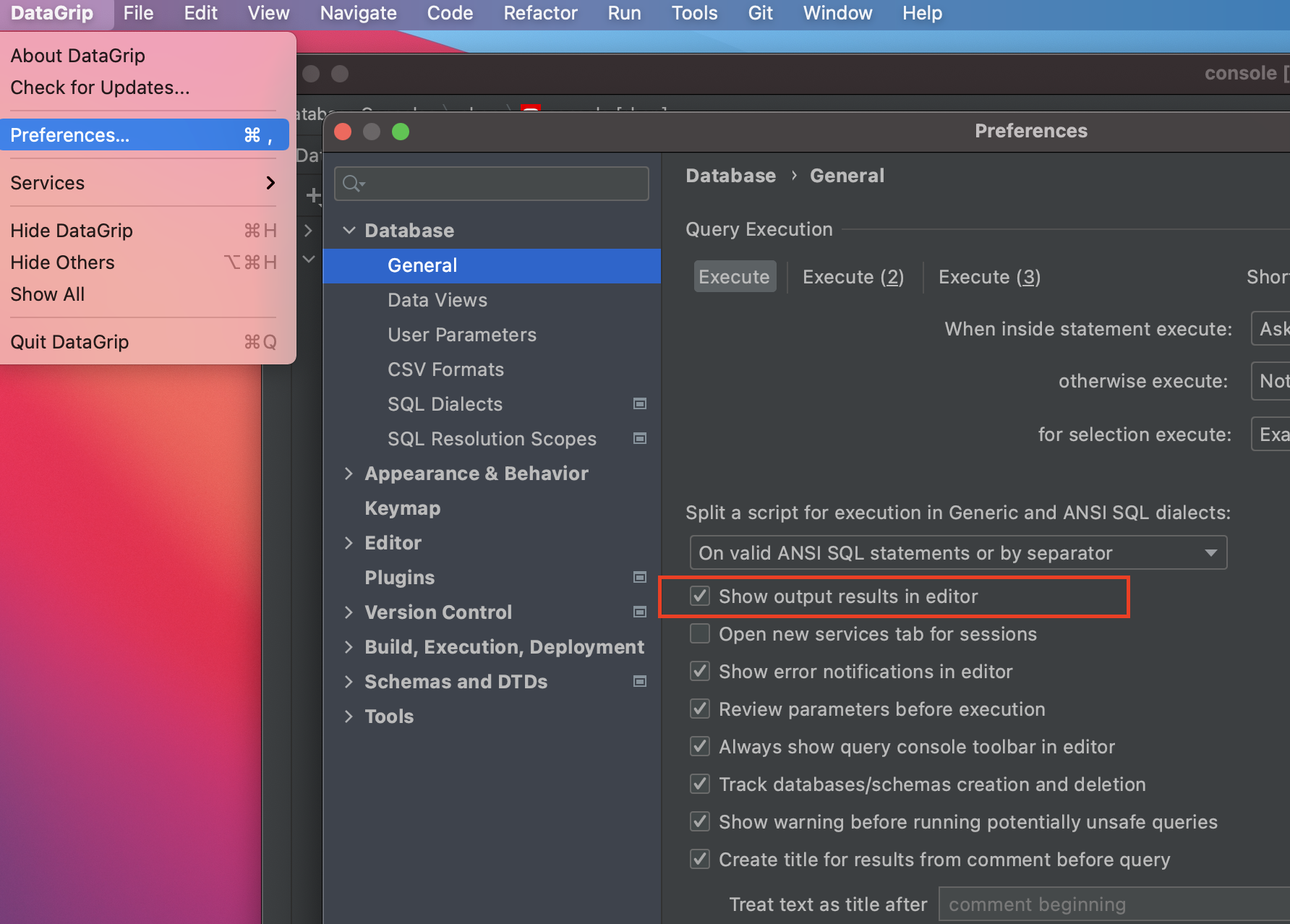Expand the Tools settings node

[349, 716]
